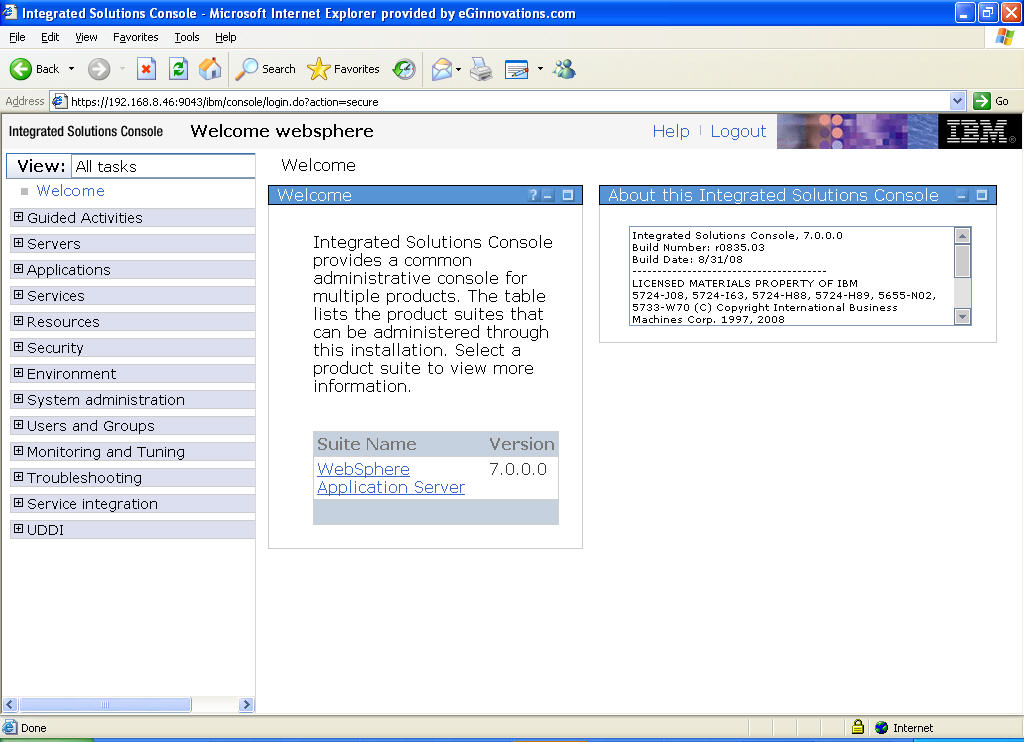Viewport: 1024px width, 742px height.
Task: Open WebSphere Application Server link
Action: pyautogui.click(x=391, y=478)
